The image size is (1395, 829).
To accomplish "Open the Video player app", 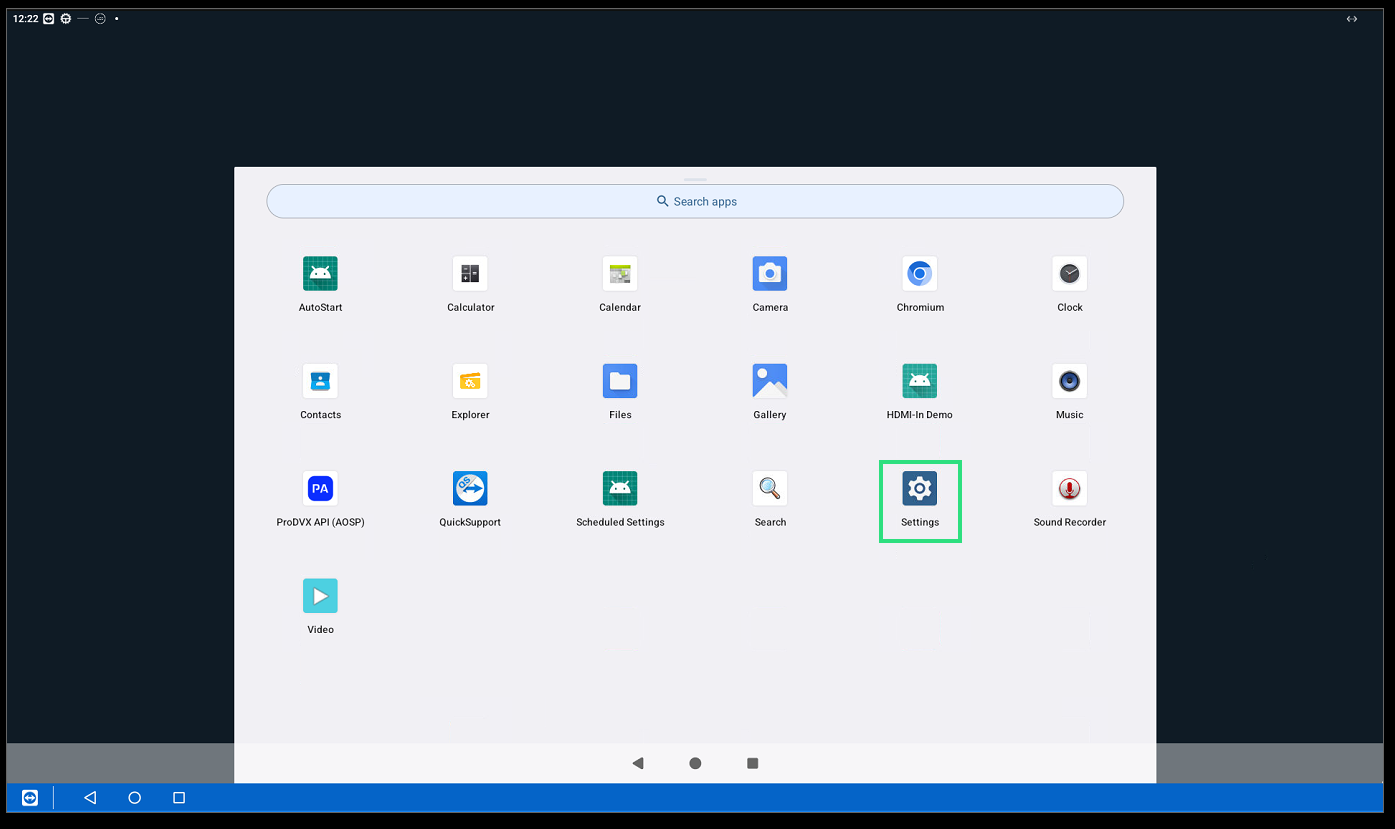I will [x=320, y=596].
